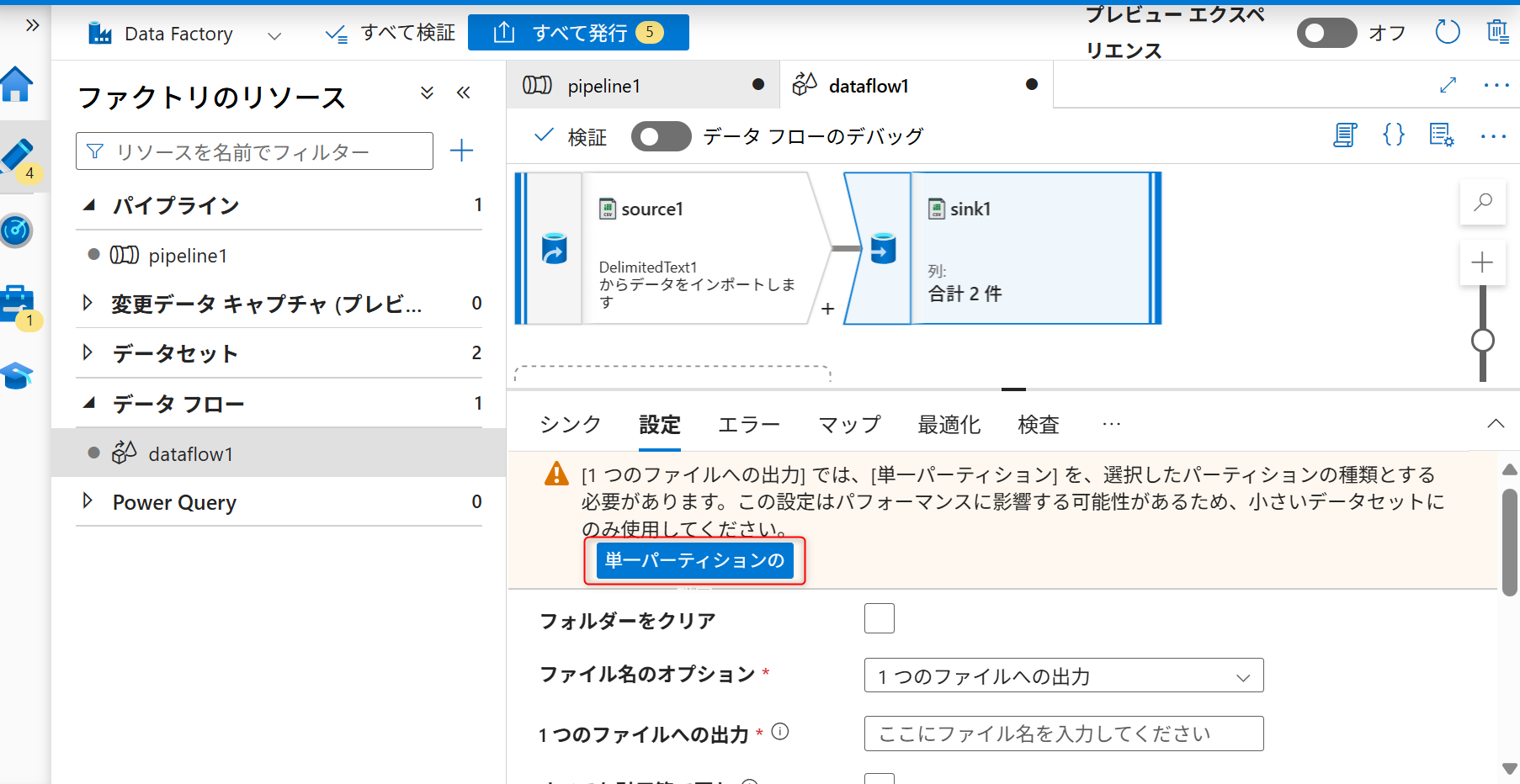
Task: Open the Home page from the left sidebar
Action: point(17,85)
